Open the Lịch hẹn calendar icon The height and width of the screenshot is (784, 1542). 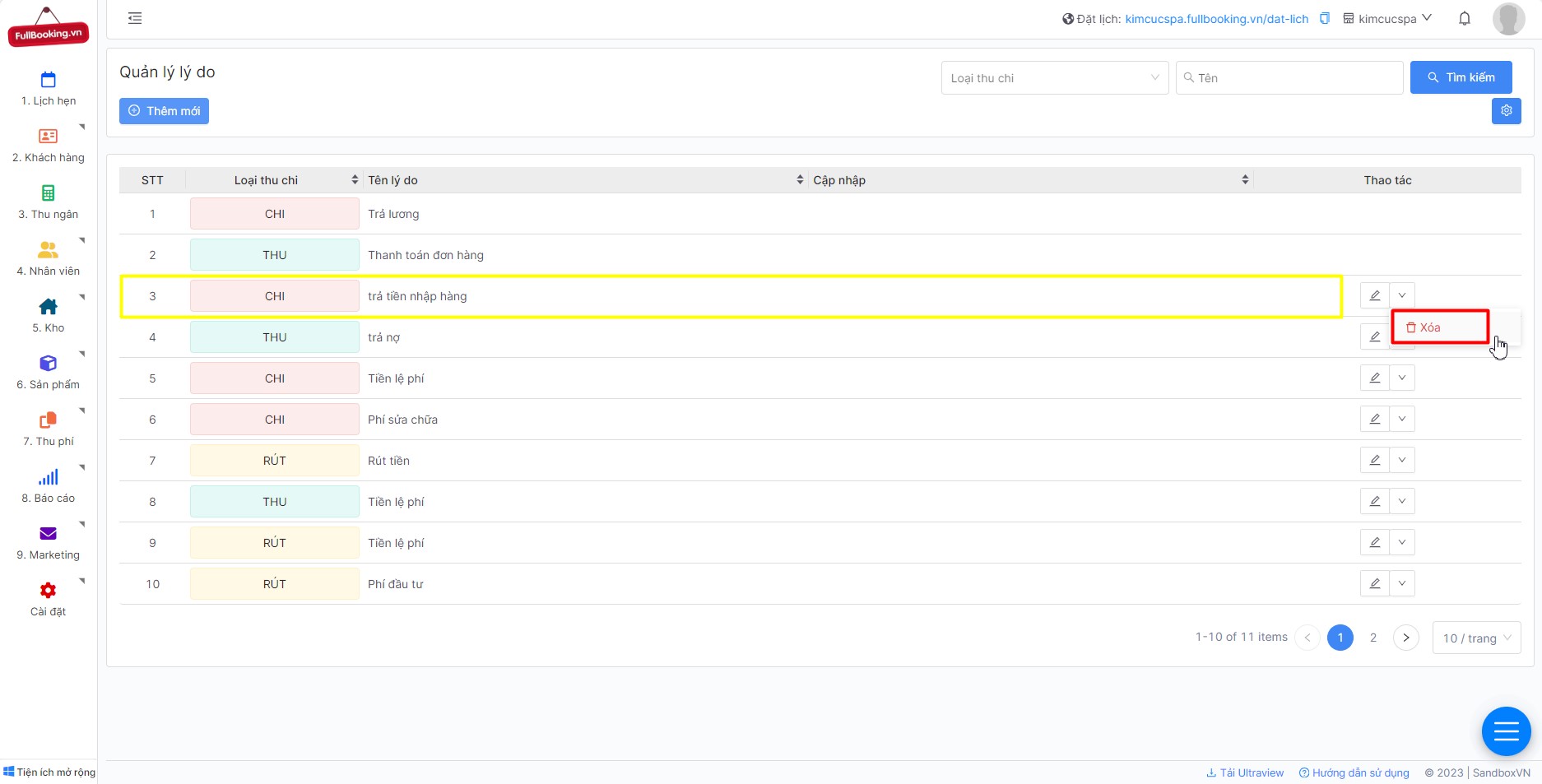pos(48,80)
